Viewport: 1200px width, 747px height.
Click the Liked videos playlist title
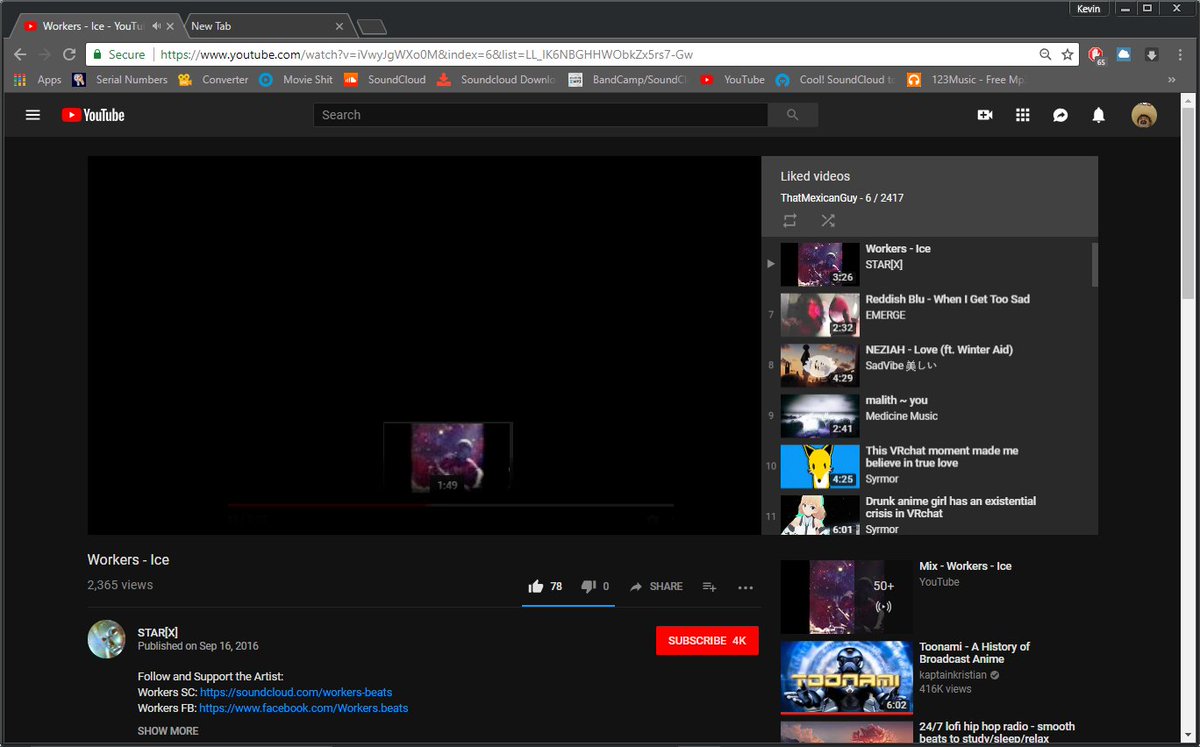(x=815, y=176)
